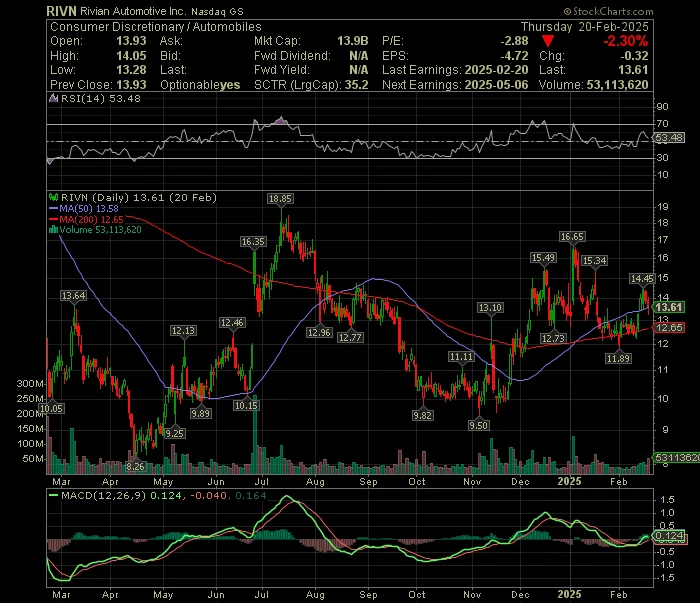700x603 pixels.
Task: Click the 12.13 price label
Action: pos(183,331)
